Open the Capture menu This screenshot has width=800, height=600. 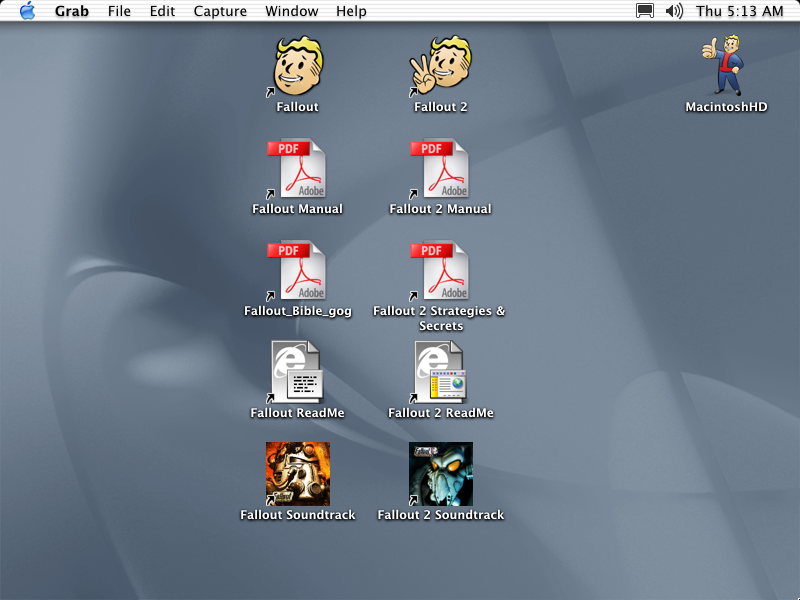pos(220,11)
